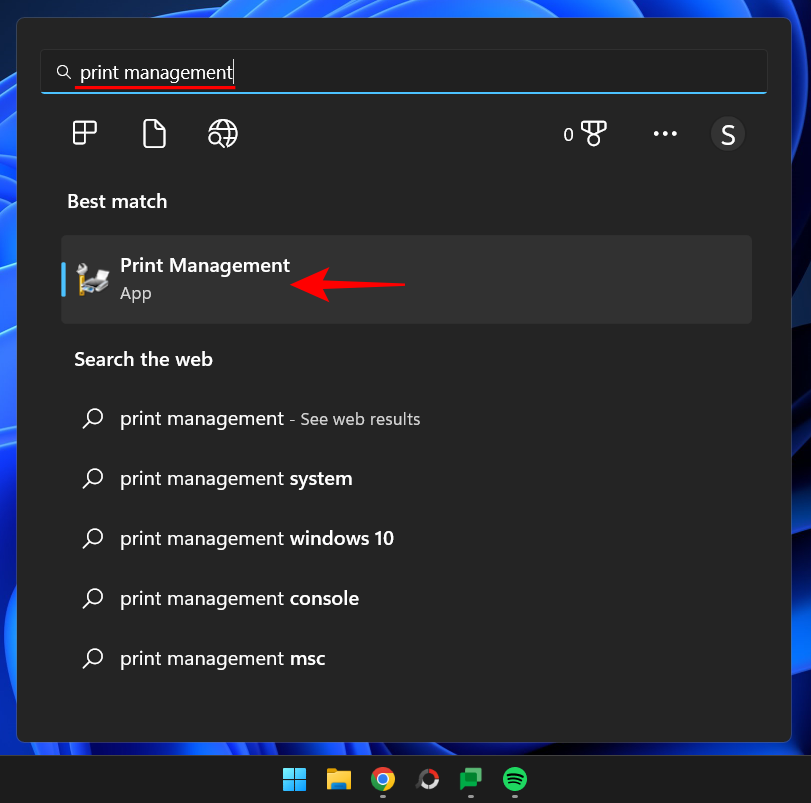This screenshot has width=811, height=803.
Task: Open File Explorer from the taskbar
Action: [338, 780]
